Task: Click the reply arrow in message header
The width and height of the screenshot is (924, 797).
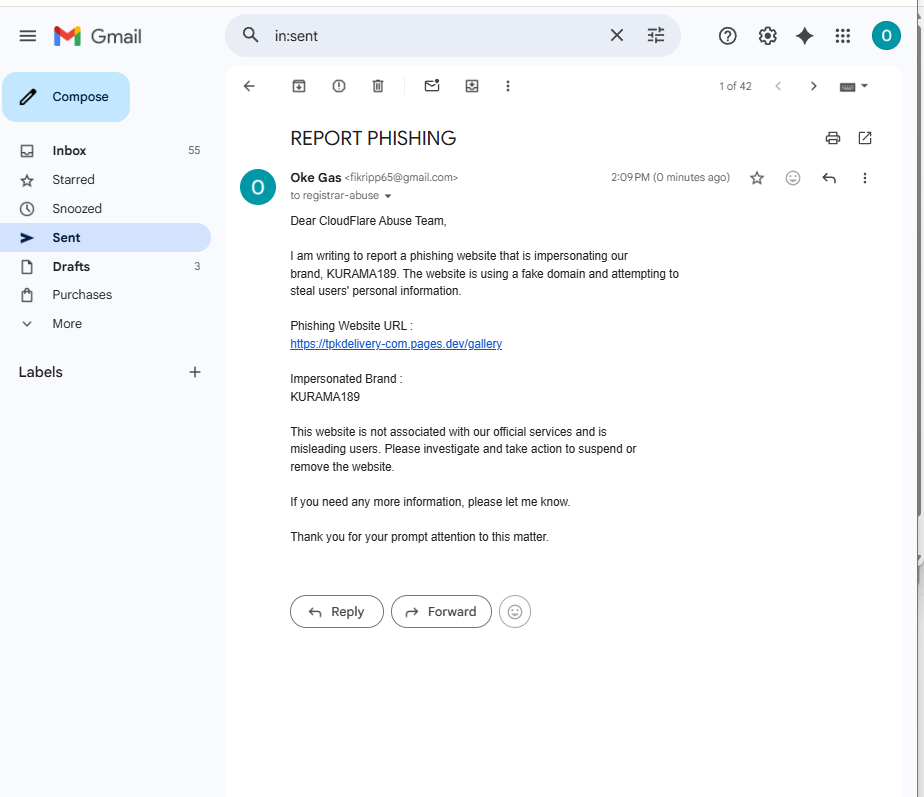Action: [x=829, y=178]
